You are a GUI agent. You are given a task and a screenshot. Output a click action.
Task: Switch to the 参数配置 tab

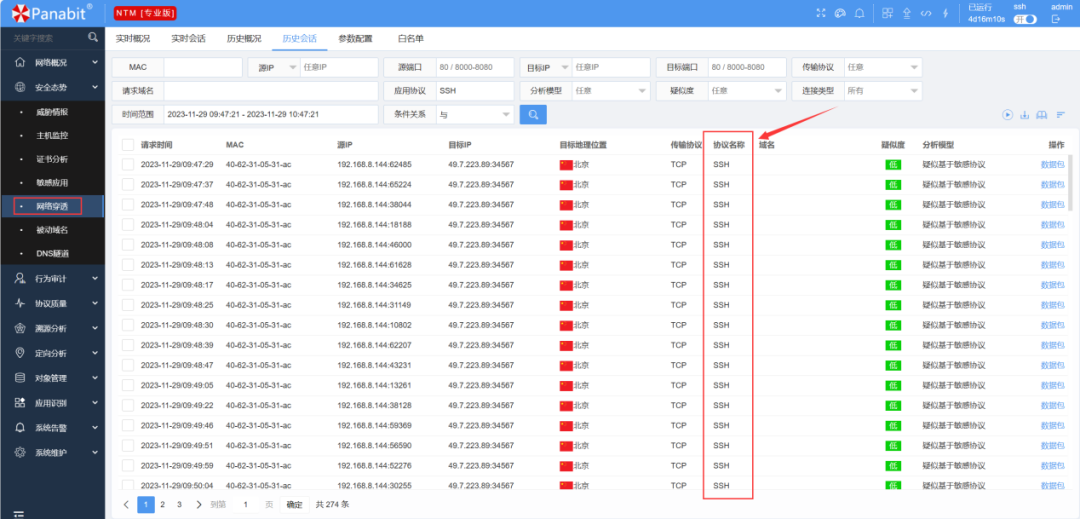[x=355, y=39]
